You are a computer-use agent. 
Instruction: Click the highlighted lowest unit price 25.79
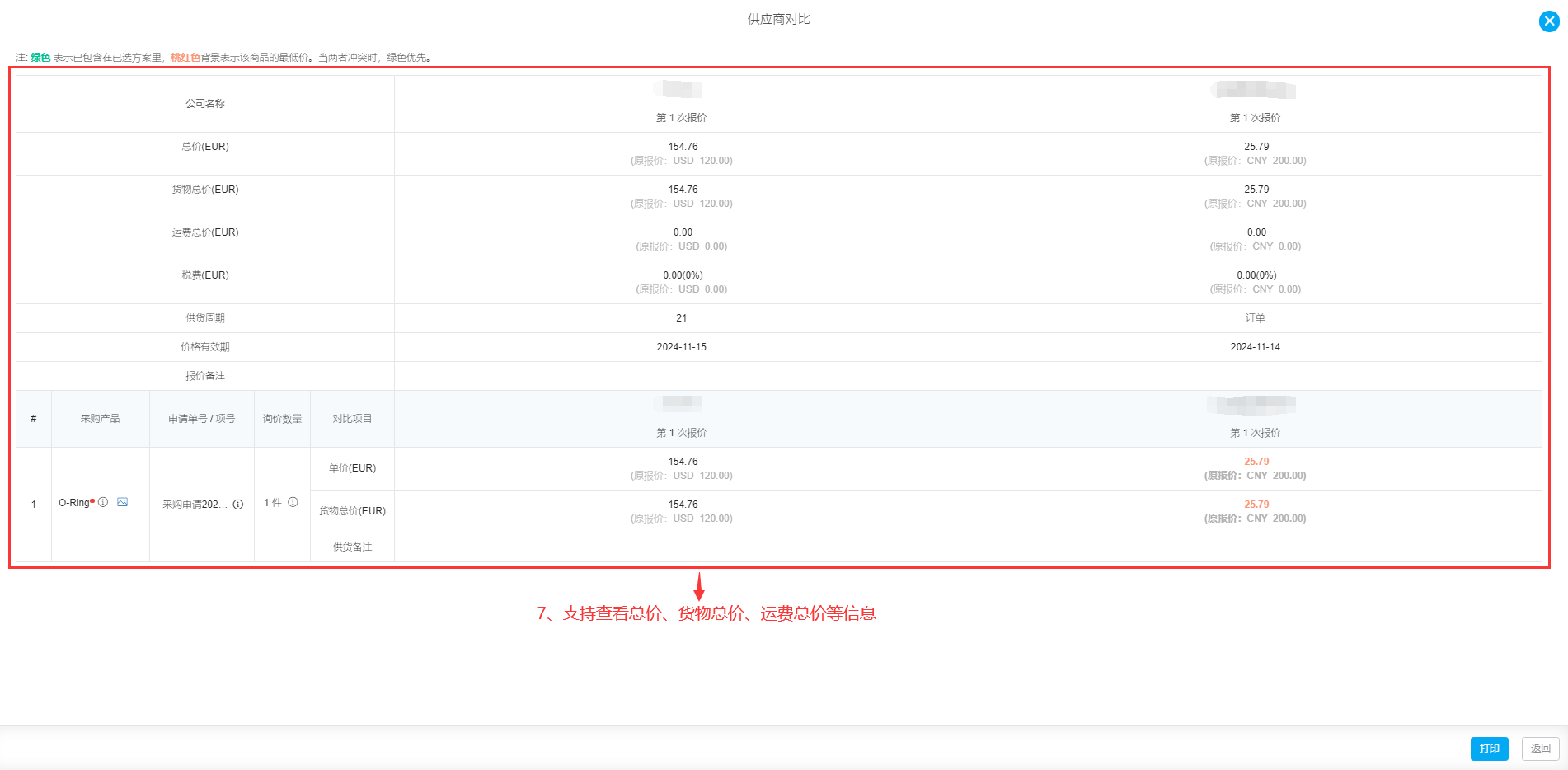point(1256,462)
